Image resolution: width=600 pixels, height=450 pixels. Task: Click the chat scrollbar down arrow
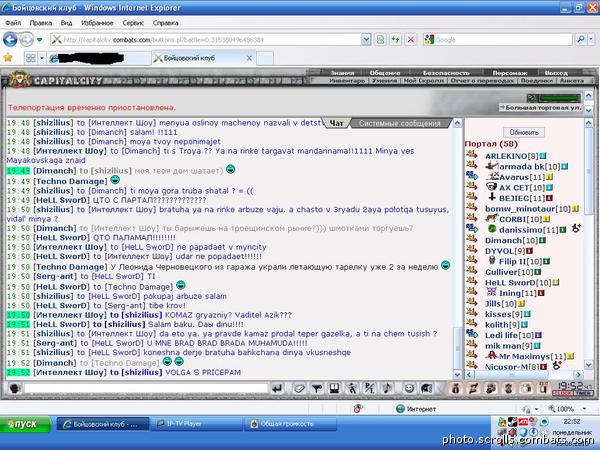(457, 374)
